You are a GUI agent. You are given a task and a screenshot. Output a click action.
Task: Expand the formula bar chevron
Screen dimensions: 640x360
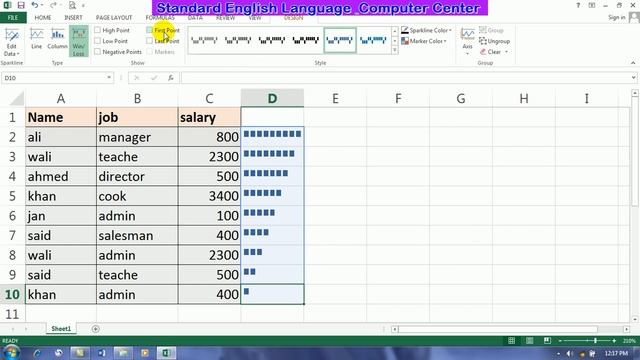pyautogui.click(x=633, y=78)
